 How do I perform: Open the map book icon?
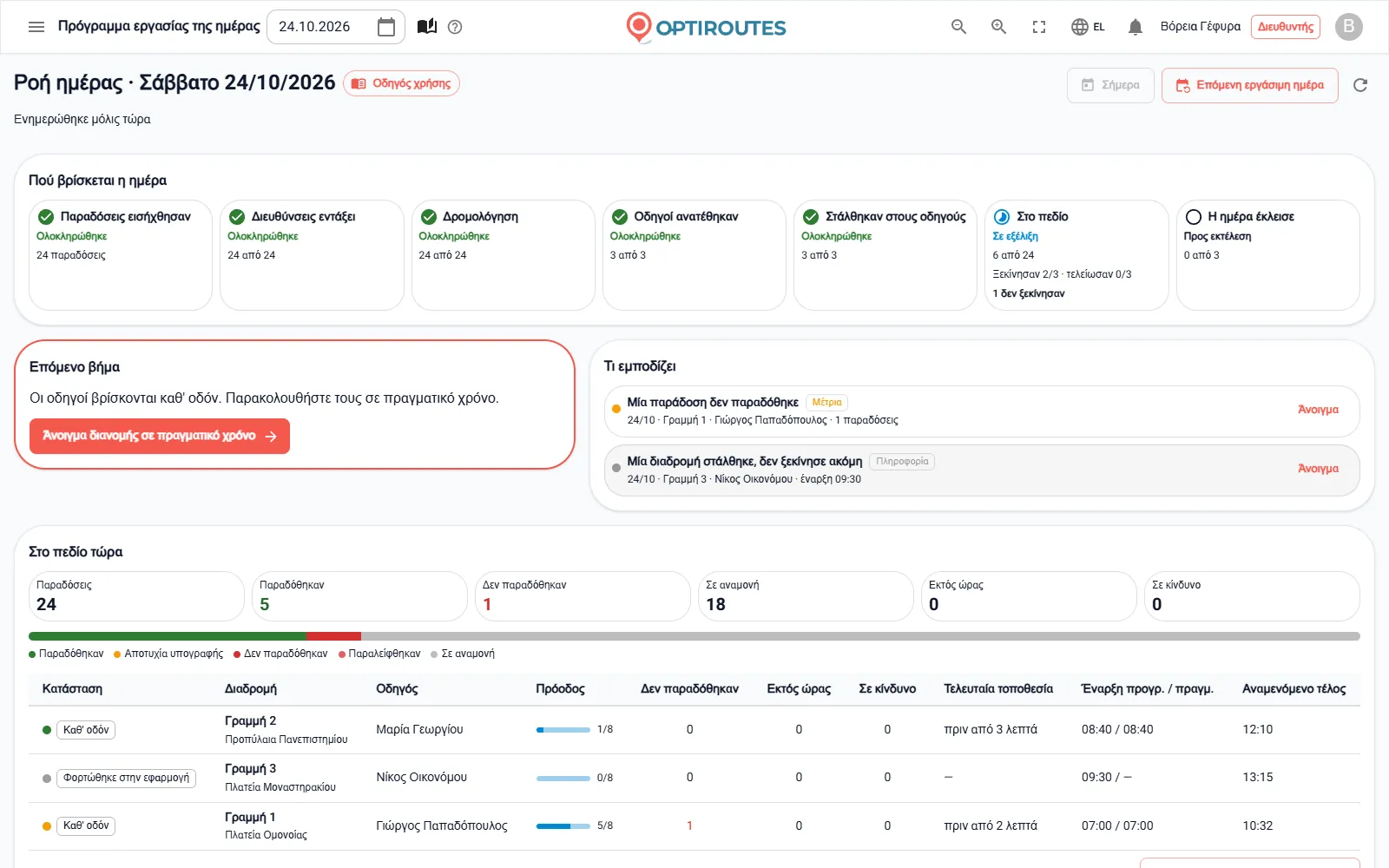coord(427,27)
